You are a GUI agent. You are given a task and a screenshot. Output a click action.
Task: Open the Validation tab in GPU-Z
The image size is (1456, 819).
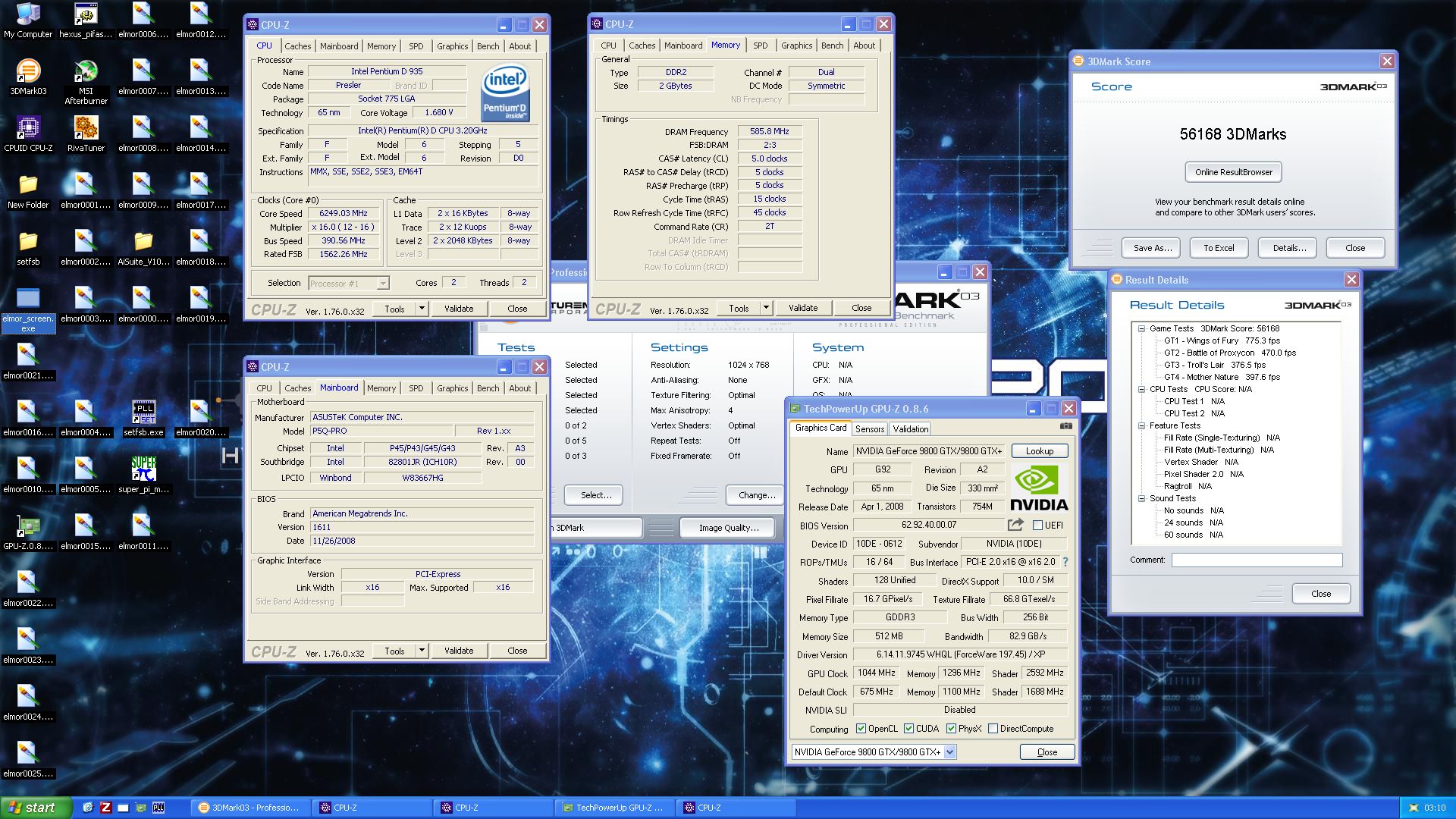pyautogui.click(x=910, y=429)
